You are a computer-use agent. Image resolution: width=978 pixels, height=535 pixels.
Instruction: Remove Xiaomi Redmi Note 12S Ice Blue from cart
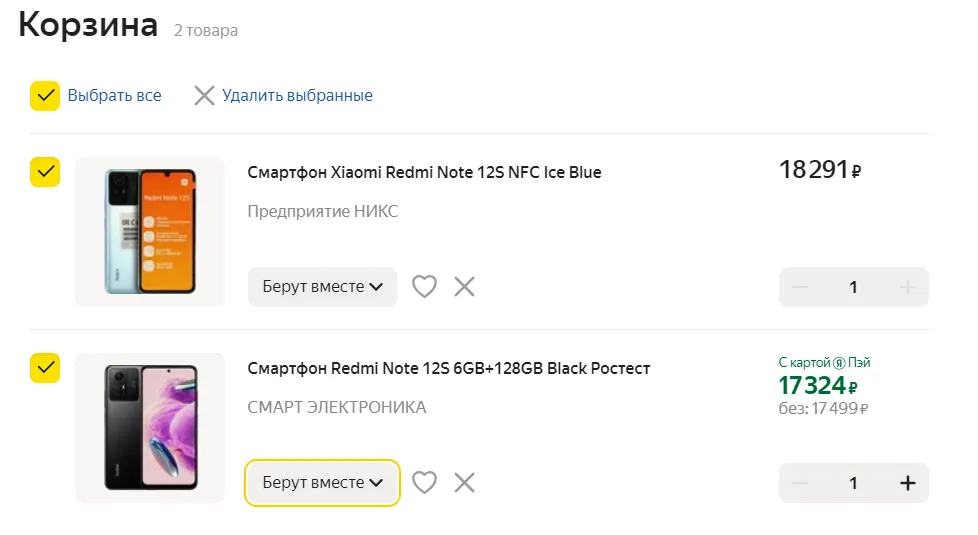coord(464,287)
